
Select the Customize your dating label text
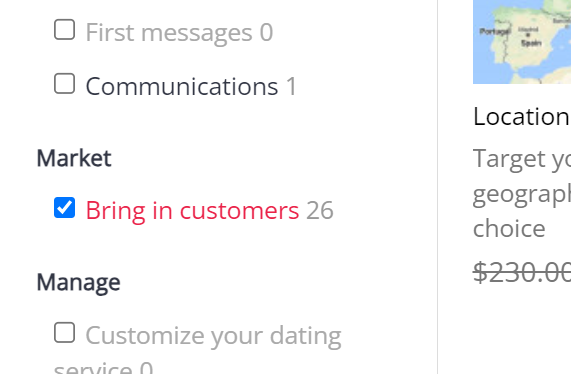pyautogui.click(x=213, y=336)
